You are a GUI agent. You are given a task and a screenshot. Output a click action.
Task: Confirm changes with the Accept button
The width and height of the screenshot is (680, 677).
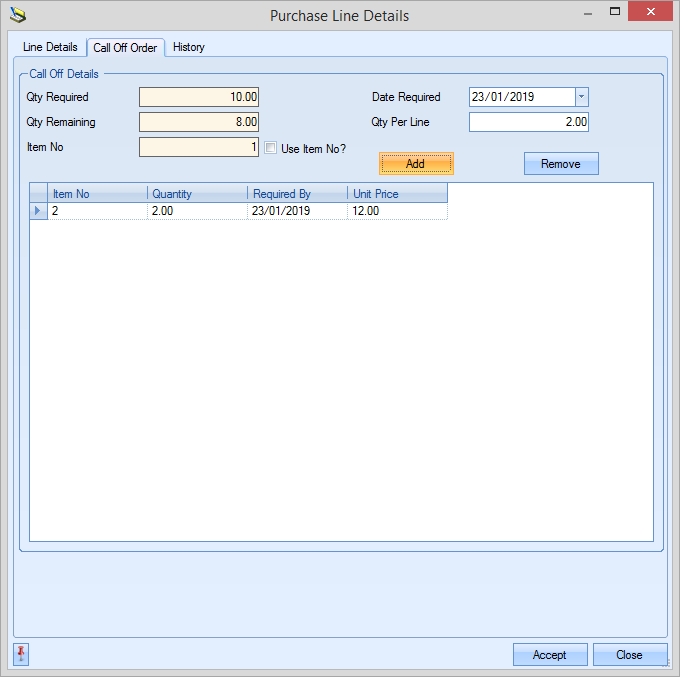(x=549, y=655)
